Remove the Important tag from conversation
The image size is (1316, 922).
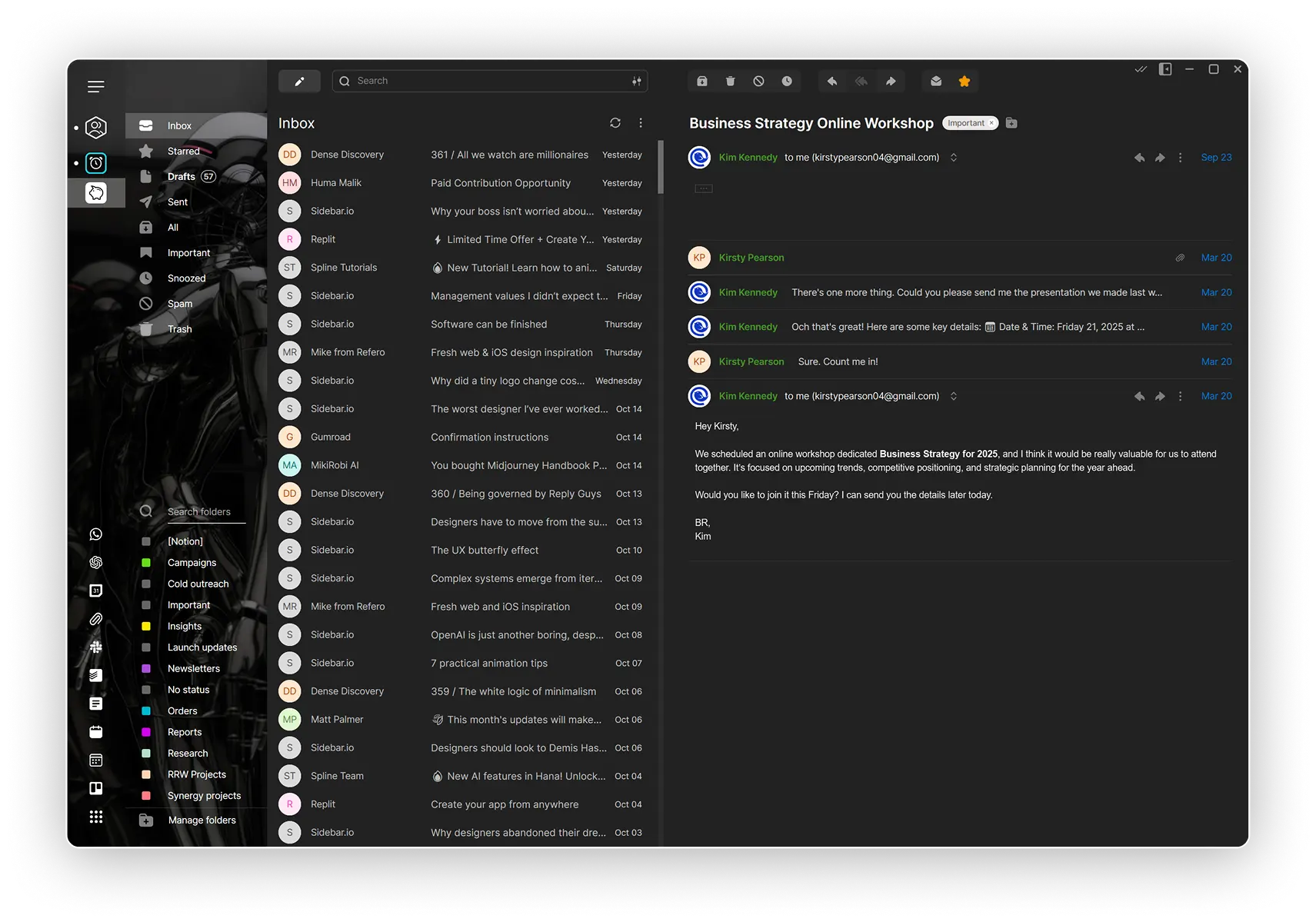coord(992,123)
